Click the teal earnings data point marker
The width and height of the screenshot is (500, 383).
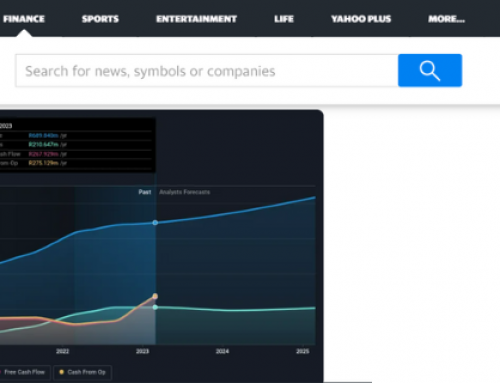tap(155, 307)
